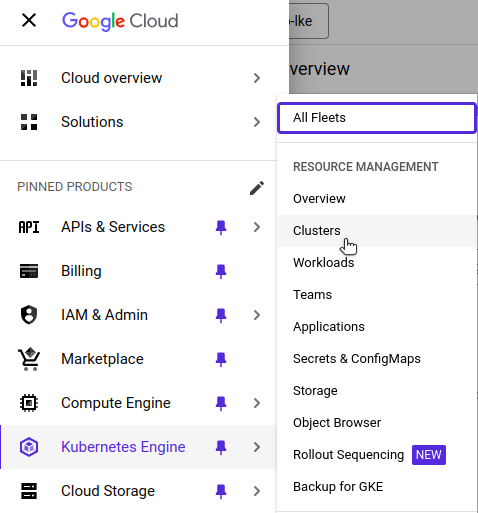Screen dimensions: 478x513
Task: Click the Google Cloud logo
Action: pyautogui.click(x=120, y=21)
